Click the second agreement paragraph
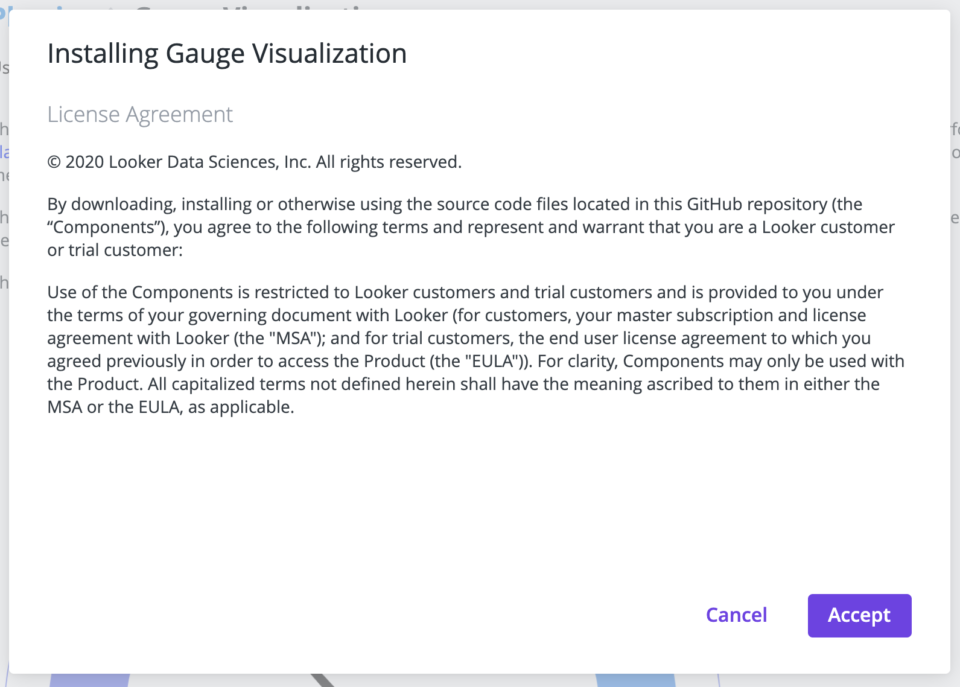Image resolution: width=960 pixels, height=687 pixels. [470, 350]
